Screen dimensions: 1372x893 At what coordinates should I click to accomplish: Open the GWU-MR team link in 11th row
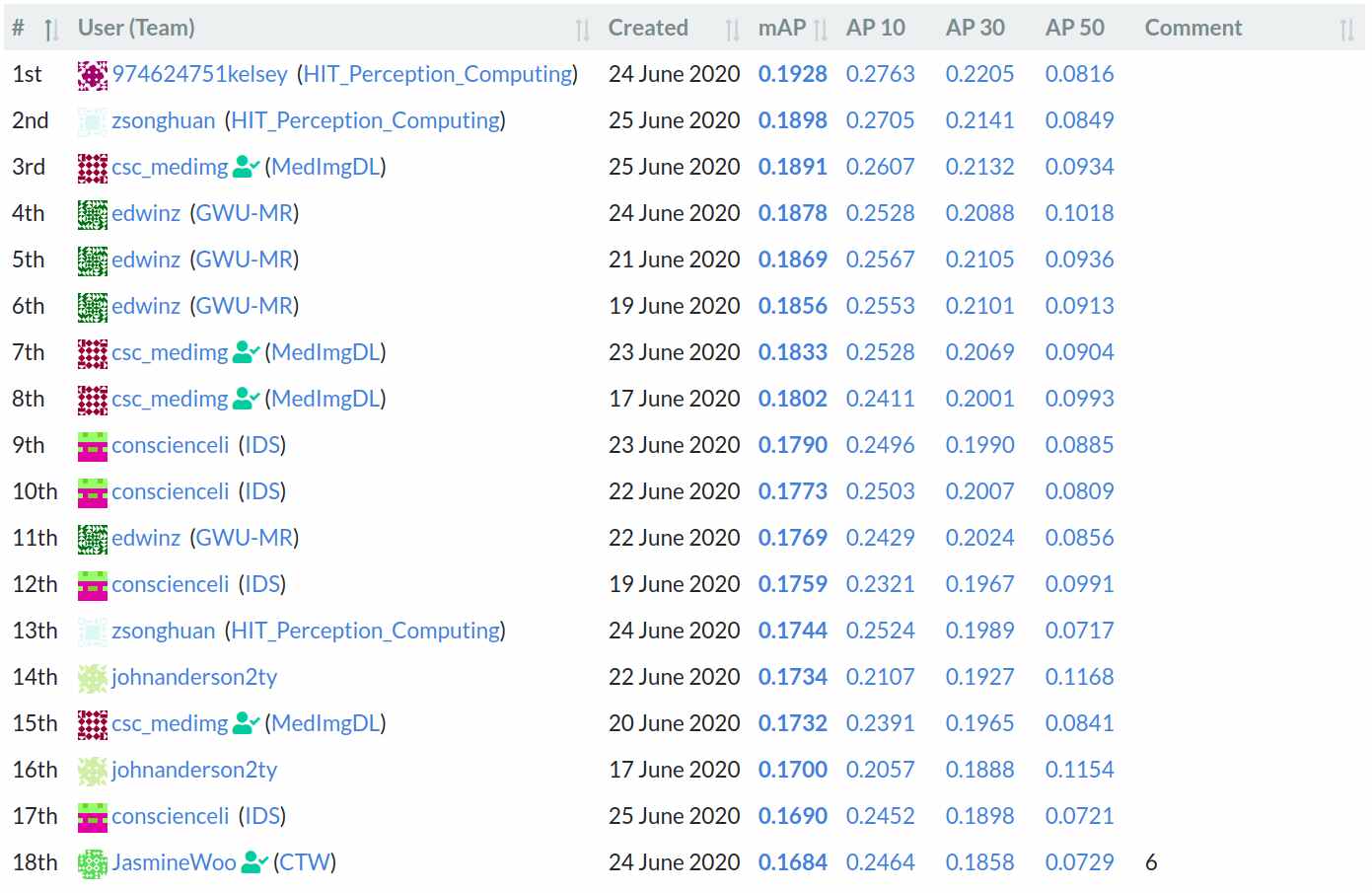pos(245,538)
